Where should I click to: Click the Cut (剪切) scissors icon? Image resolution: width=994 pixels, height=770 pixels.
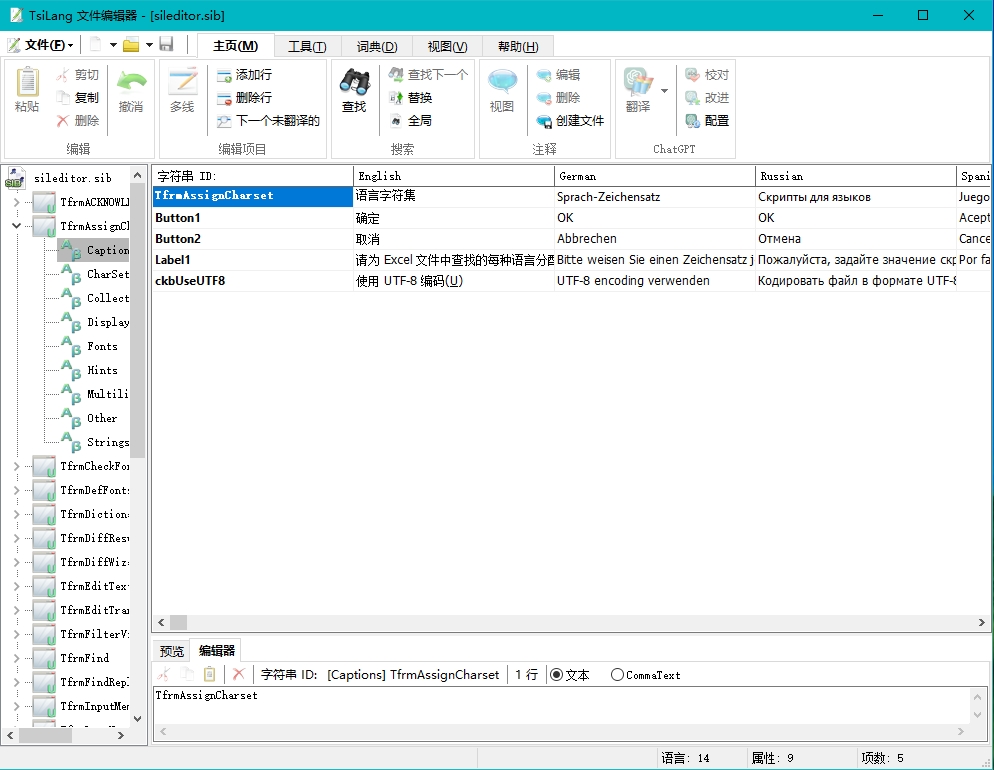(x=62, y=75)
